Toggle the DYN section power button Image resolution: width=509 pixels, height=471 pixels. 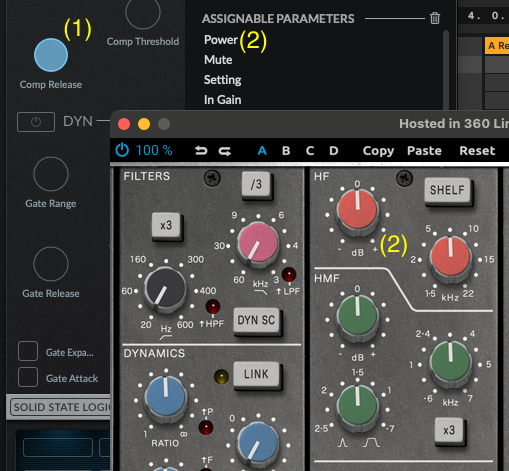coord(36,122)
